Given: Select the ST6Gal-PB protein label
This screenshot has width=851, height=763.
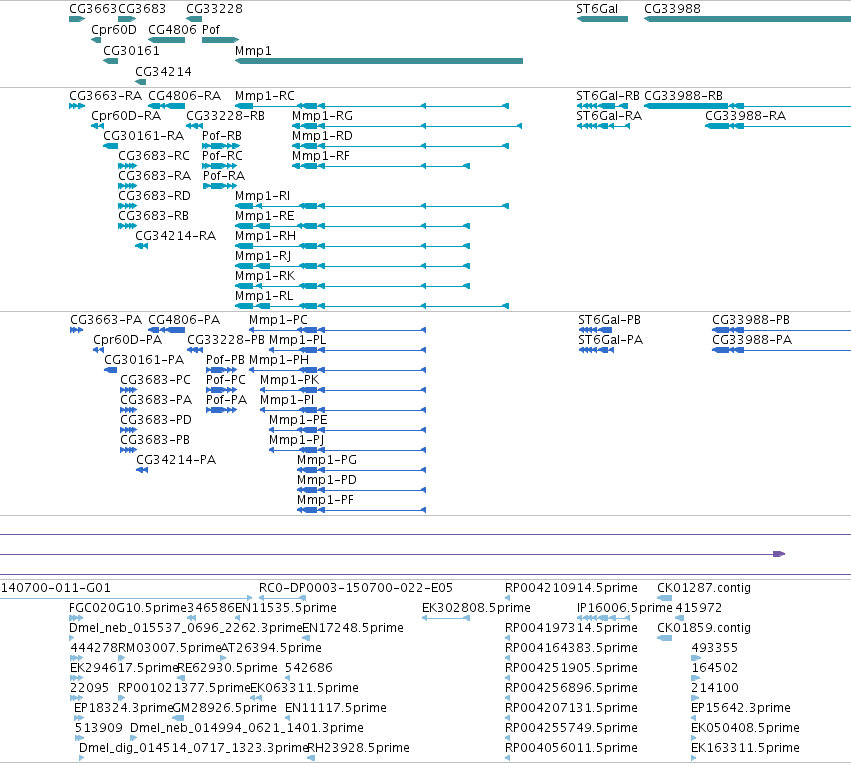Looking at the screenshot, I should coord(609,320).
